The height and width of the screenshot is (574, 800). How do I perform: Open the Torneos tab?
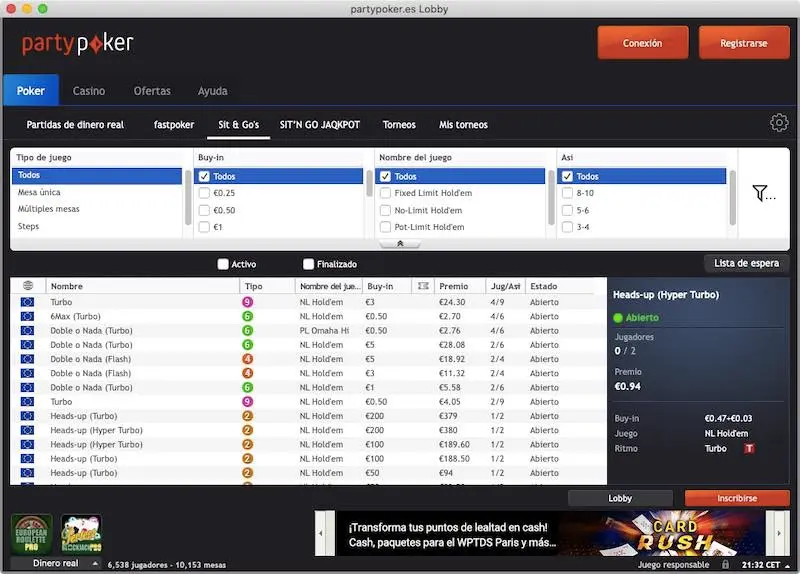(x=399, y=125)
